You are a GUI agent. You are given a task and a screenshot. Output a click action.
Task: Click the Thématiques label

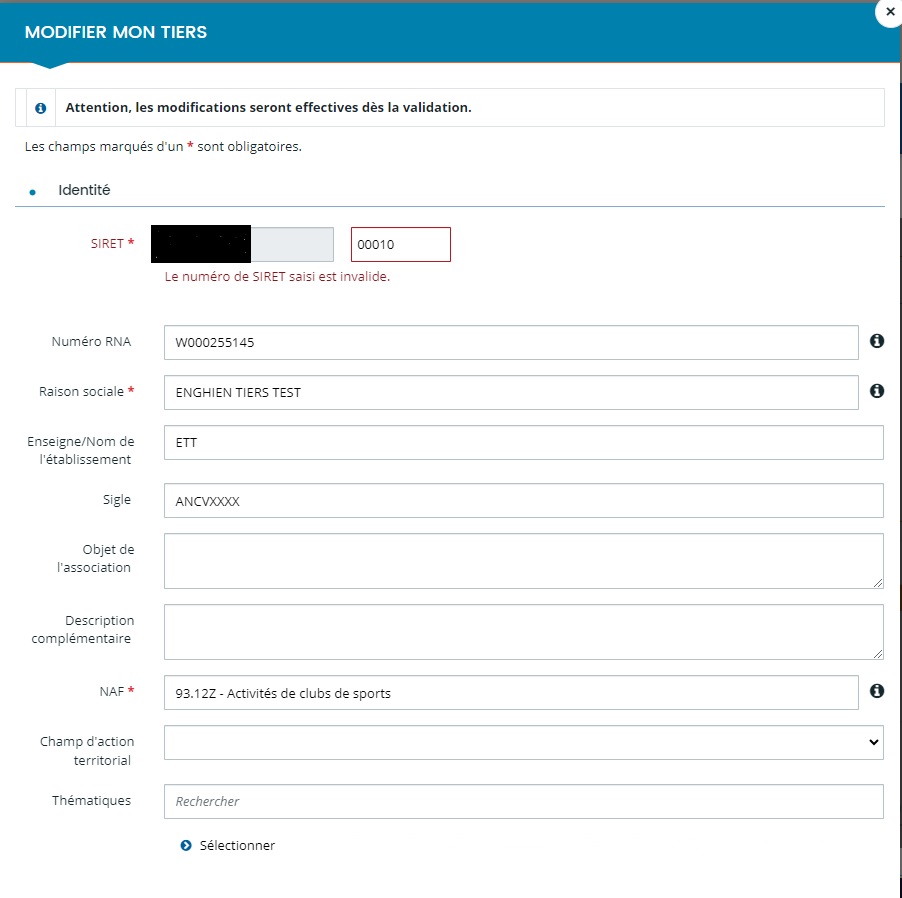click(91, 800)
